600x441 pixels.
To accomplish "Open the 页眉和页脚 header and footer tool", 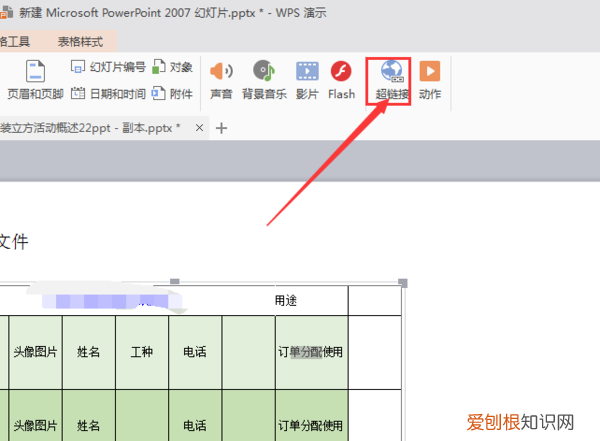I will pos(35,80).
